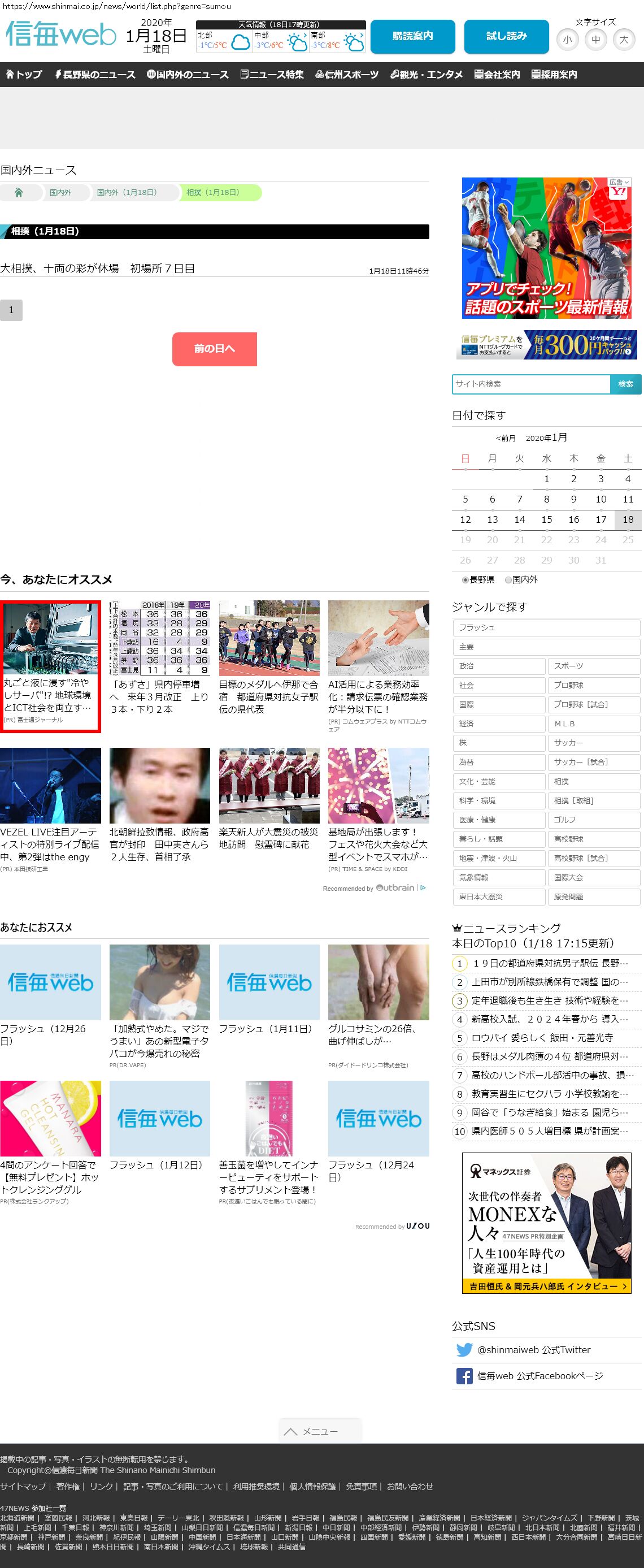Open 信州スポーツ menu
The height and width of the screenshot is (1568, 644).
[x=347, y=74]
